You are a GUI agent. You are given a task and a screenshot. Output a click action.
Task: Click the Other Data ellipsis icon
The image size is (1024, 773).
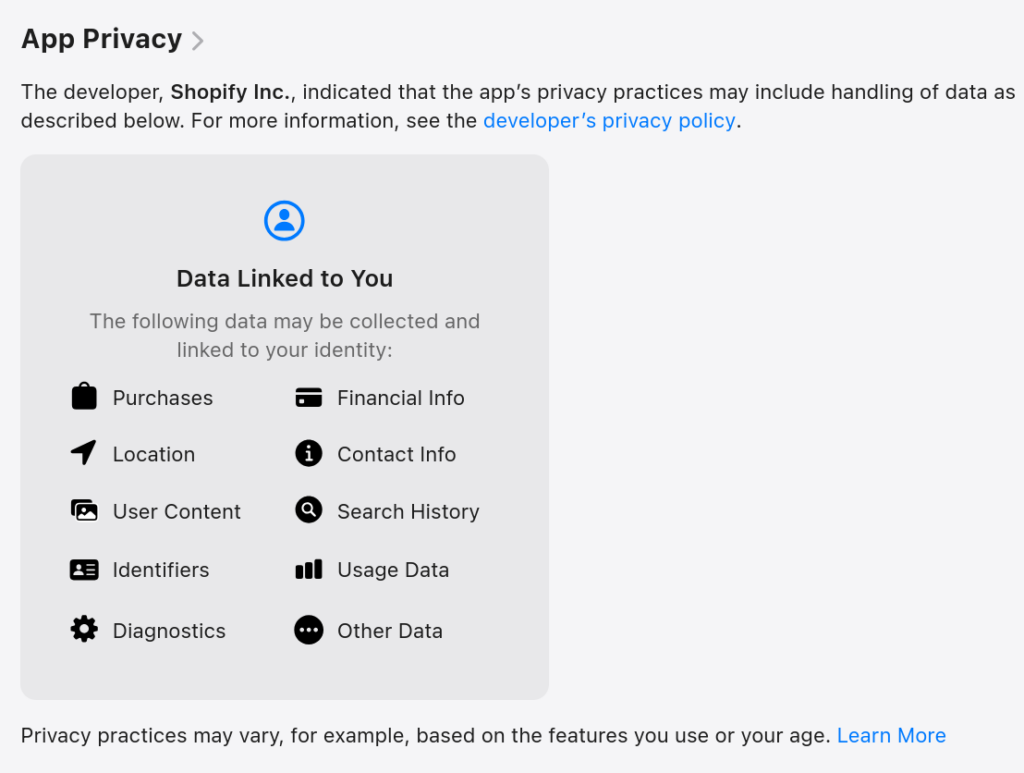click(x=309, y=630)
